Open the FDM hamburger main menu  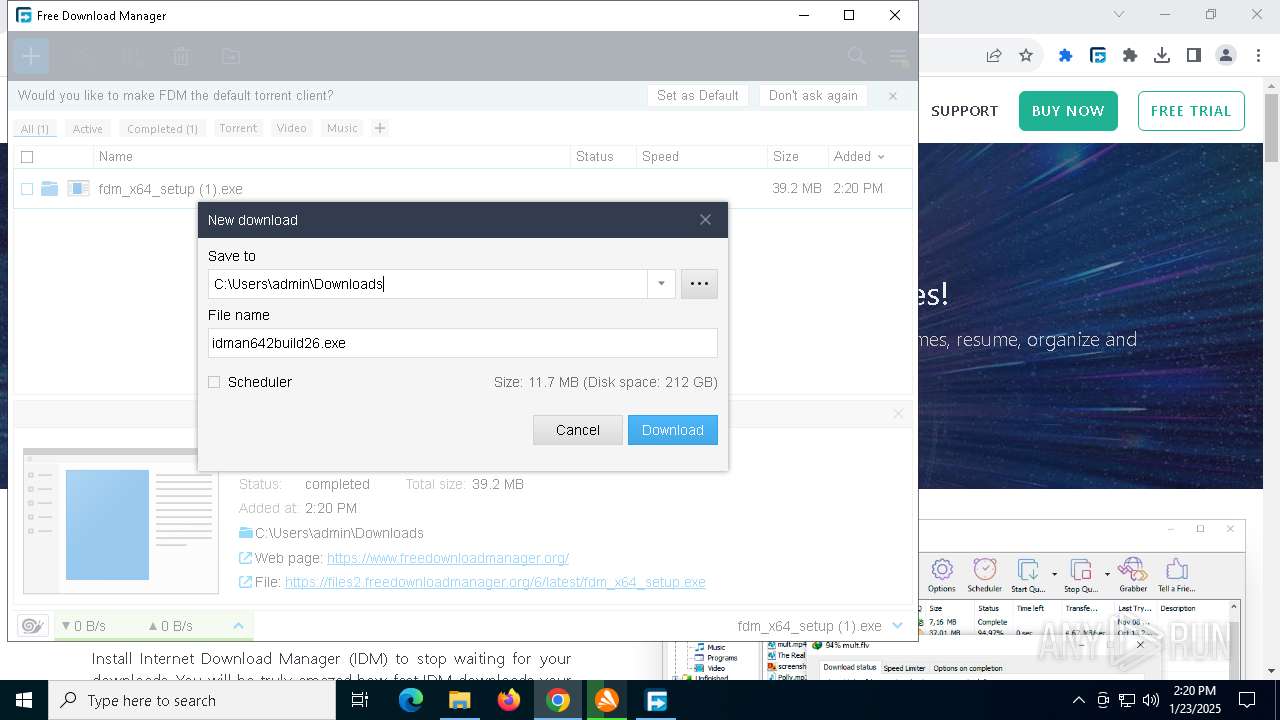click(898, 56)
